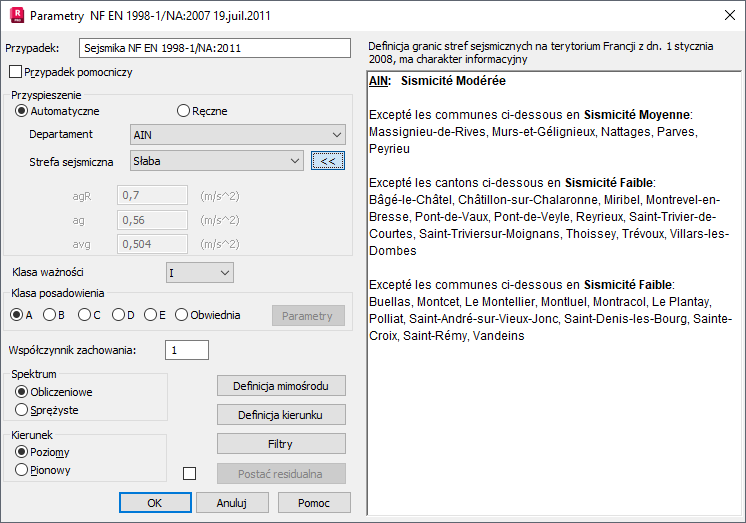Open Definicja mimośrodu
Screen dimensions: 746x523
coord(281,386)
